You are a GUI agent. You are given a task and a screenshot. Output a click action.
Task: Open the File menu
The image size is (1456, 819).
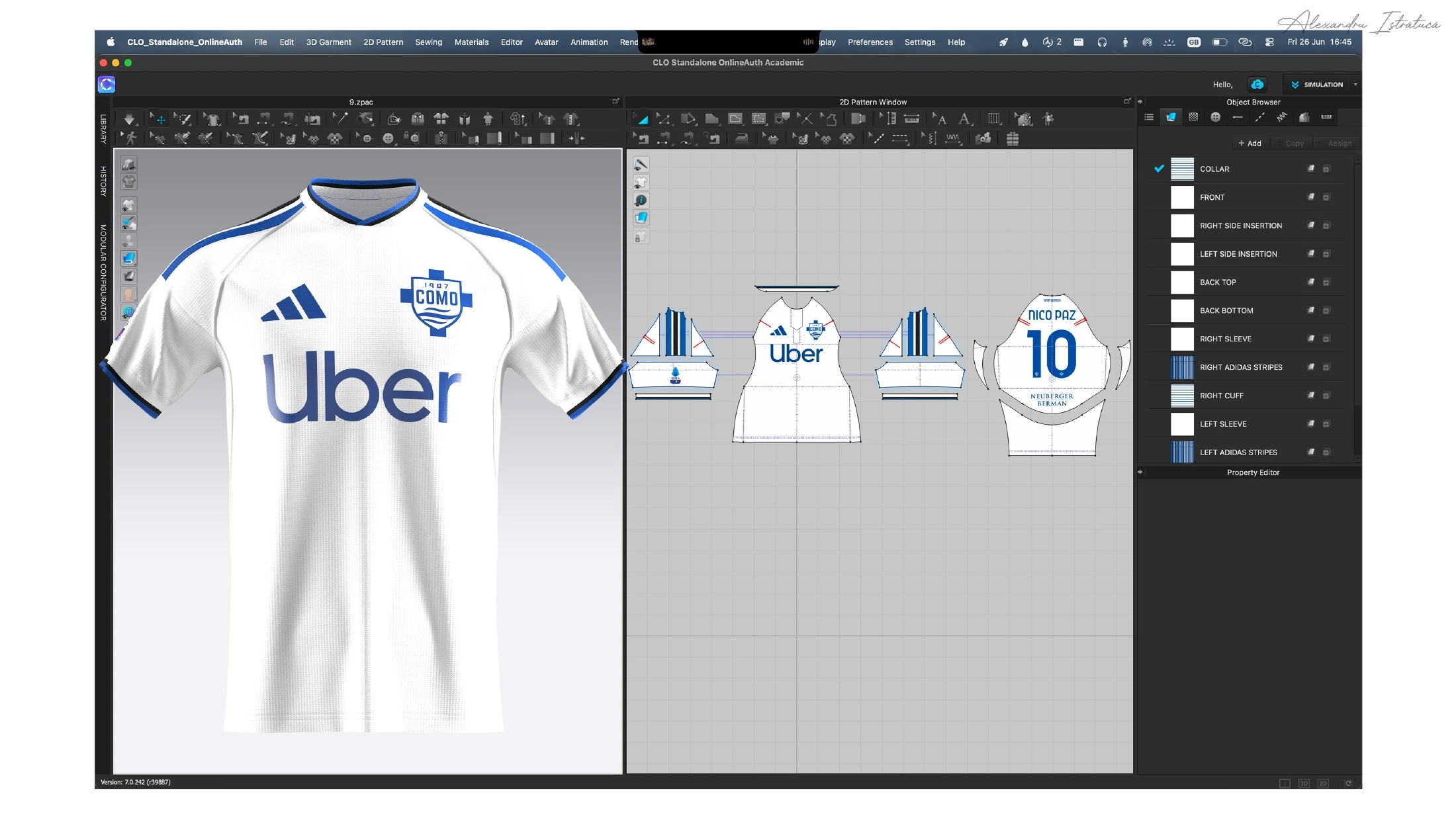pos(261,42)
